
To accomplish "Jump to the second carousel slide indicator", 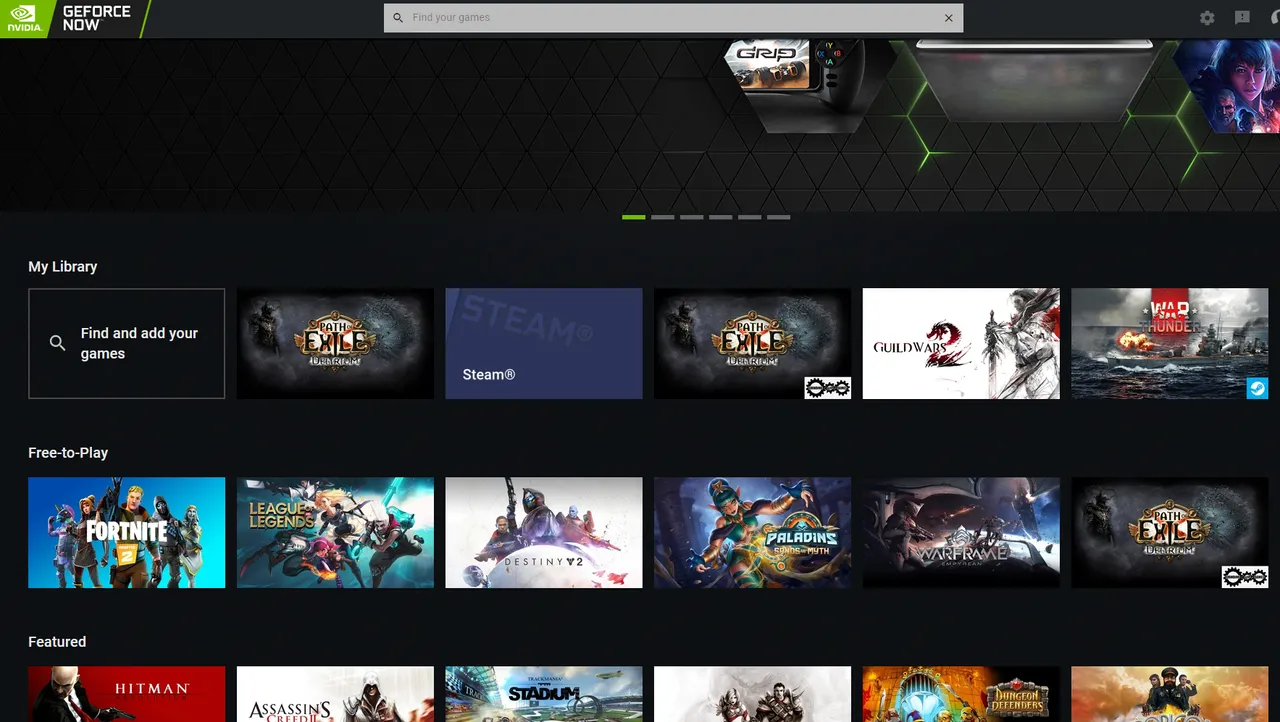I will (662, 217).
